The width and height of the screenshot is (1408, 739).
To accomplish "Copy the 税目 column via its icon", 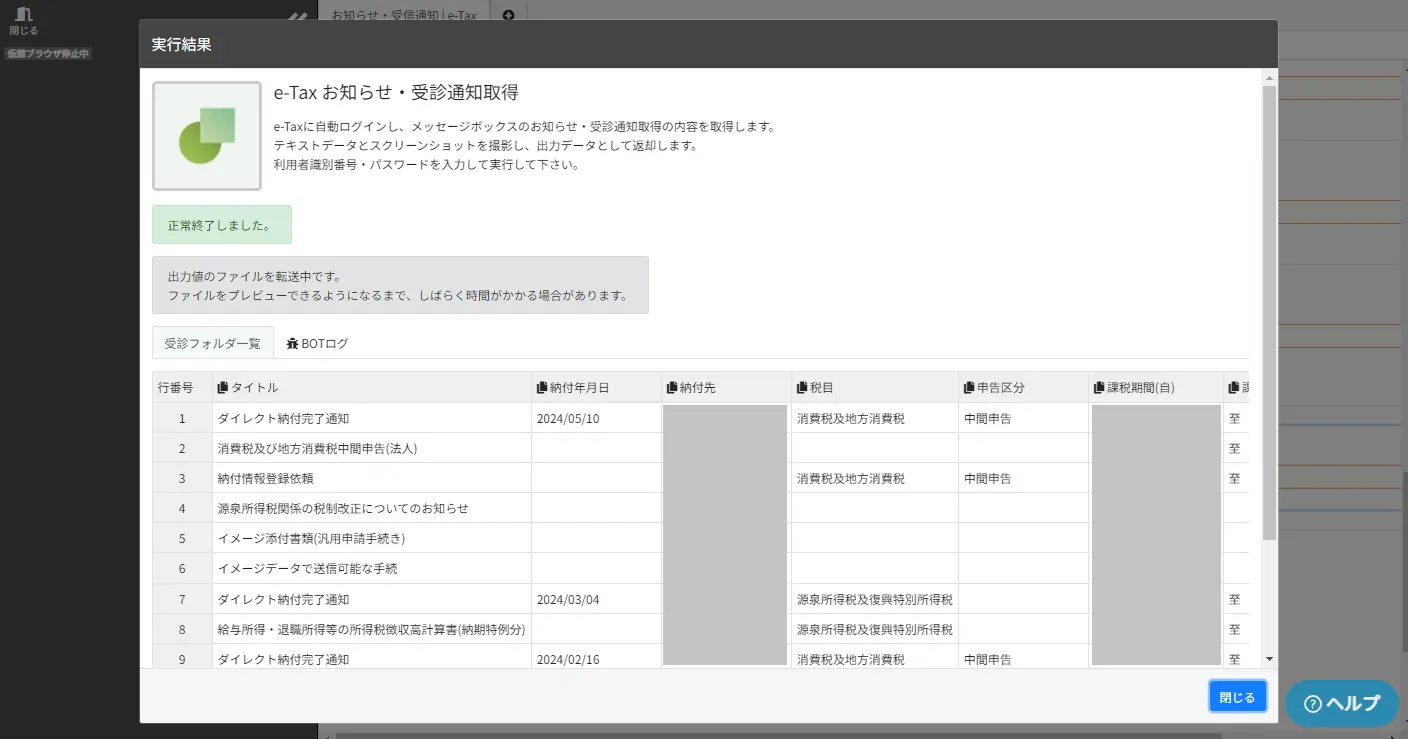I will click(x=802, y=387).
